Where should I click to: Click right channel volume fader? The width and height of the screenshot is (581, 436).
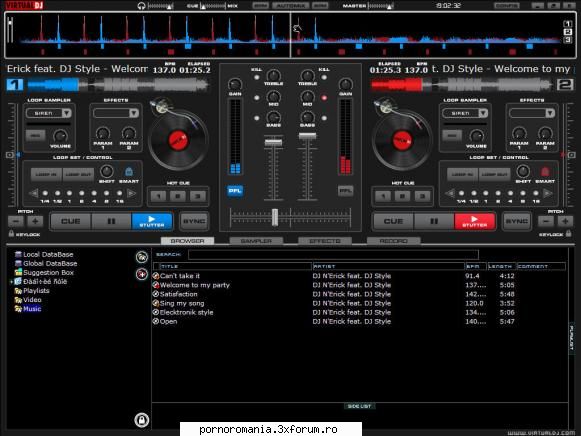[308, 136]
